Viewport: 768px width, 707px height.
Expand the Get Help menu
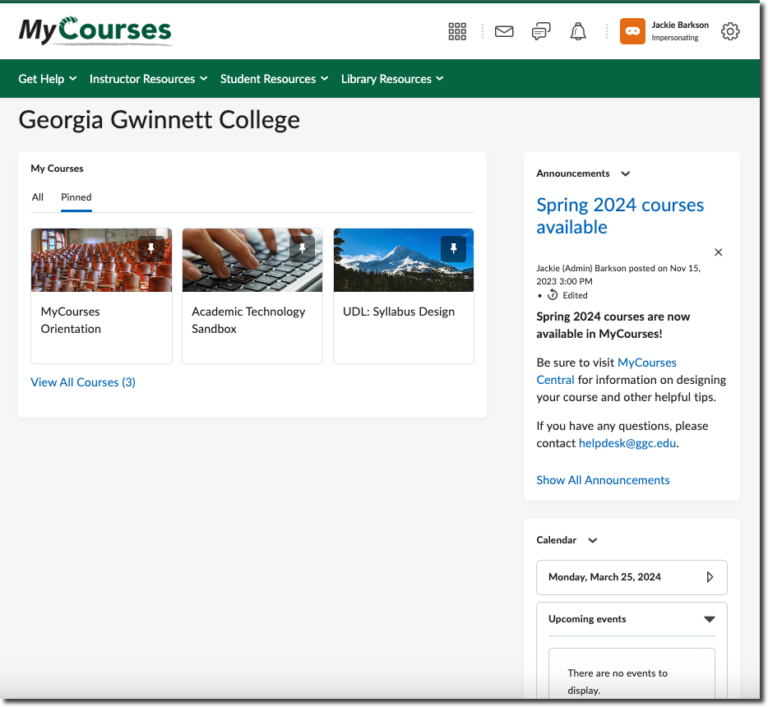point(47,79)
